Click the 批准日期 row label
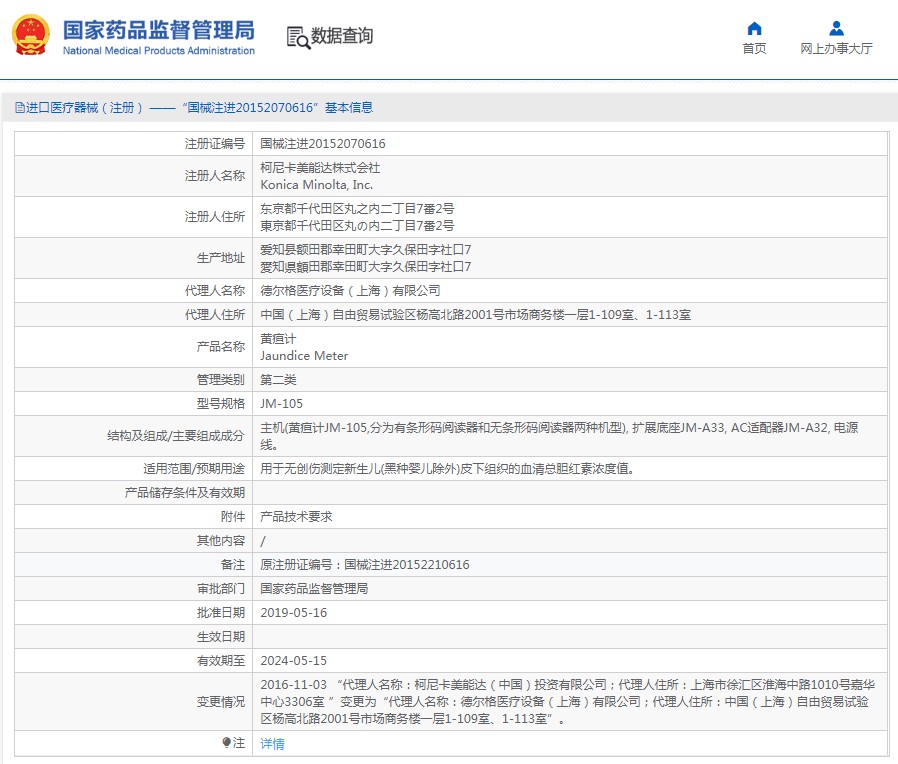This screenshot has width=898, height=764. 220,613
